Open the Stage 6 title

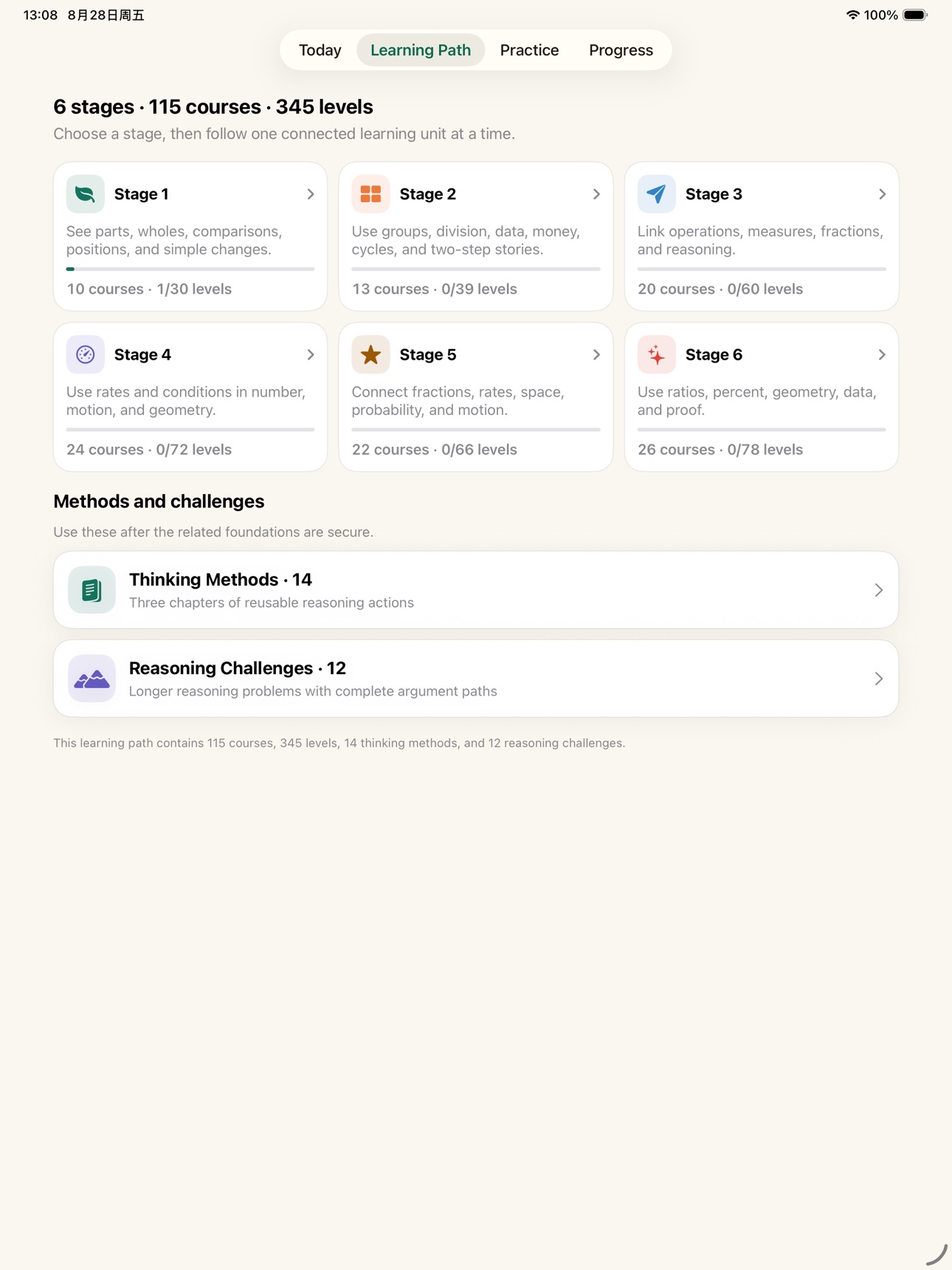[x=714, y=354]
